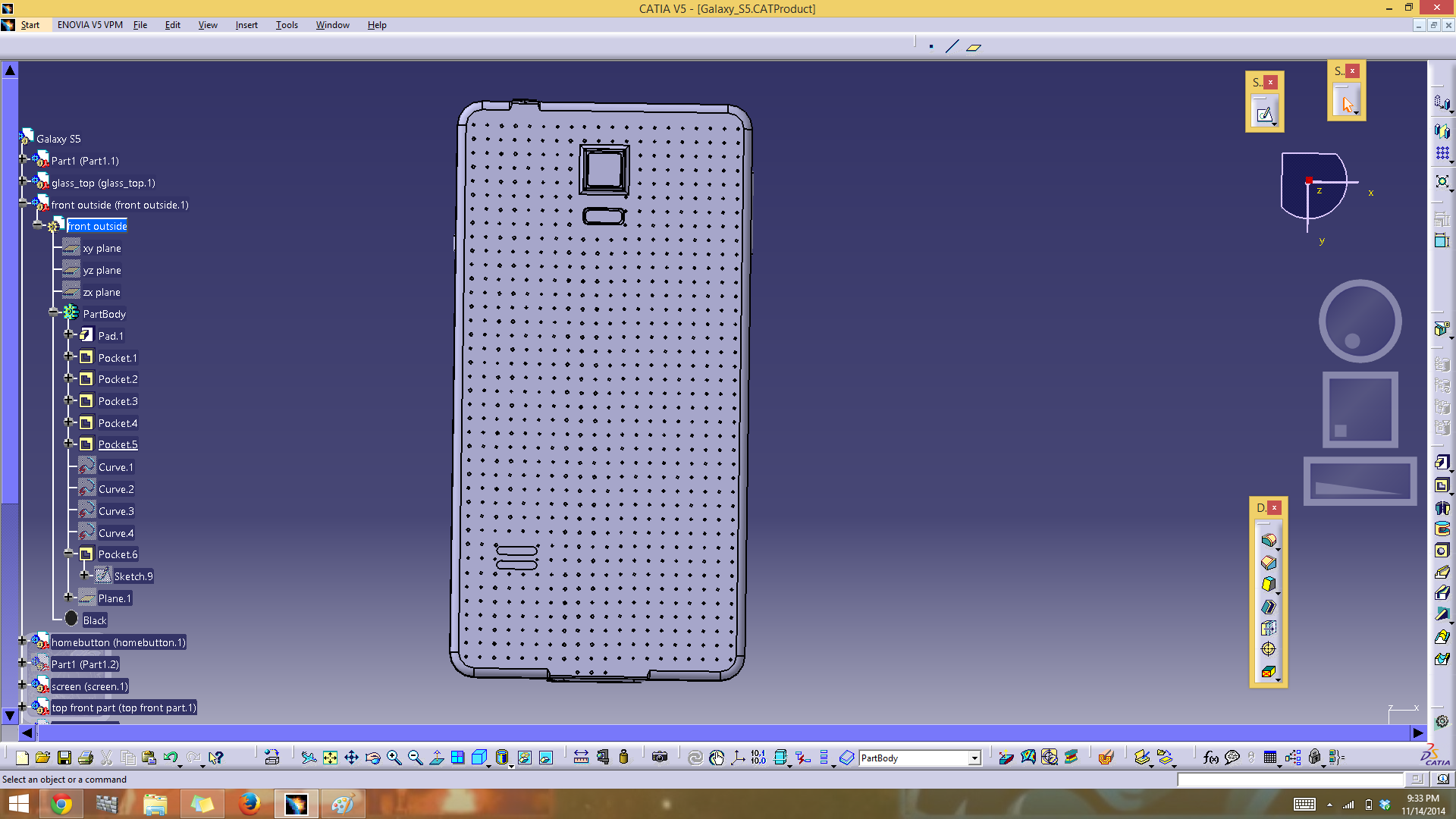This screenshot has height=819, width=1456.
Task: Pick the Select arrow tool
Action: coord(1347,104)
